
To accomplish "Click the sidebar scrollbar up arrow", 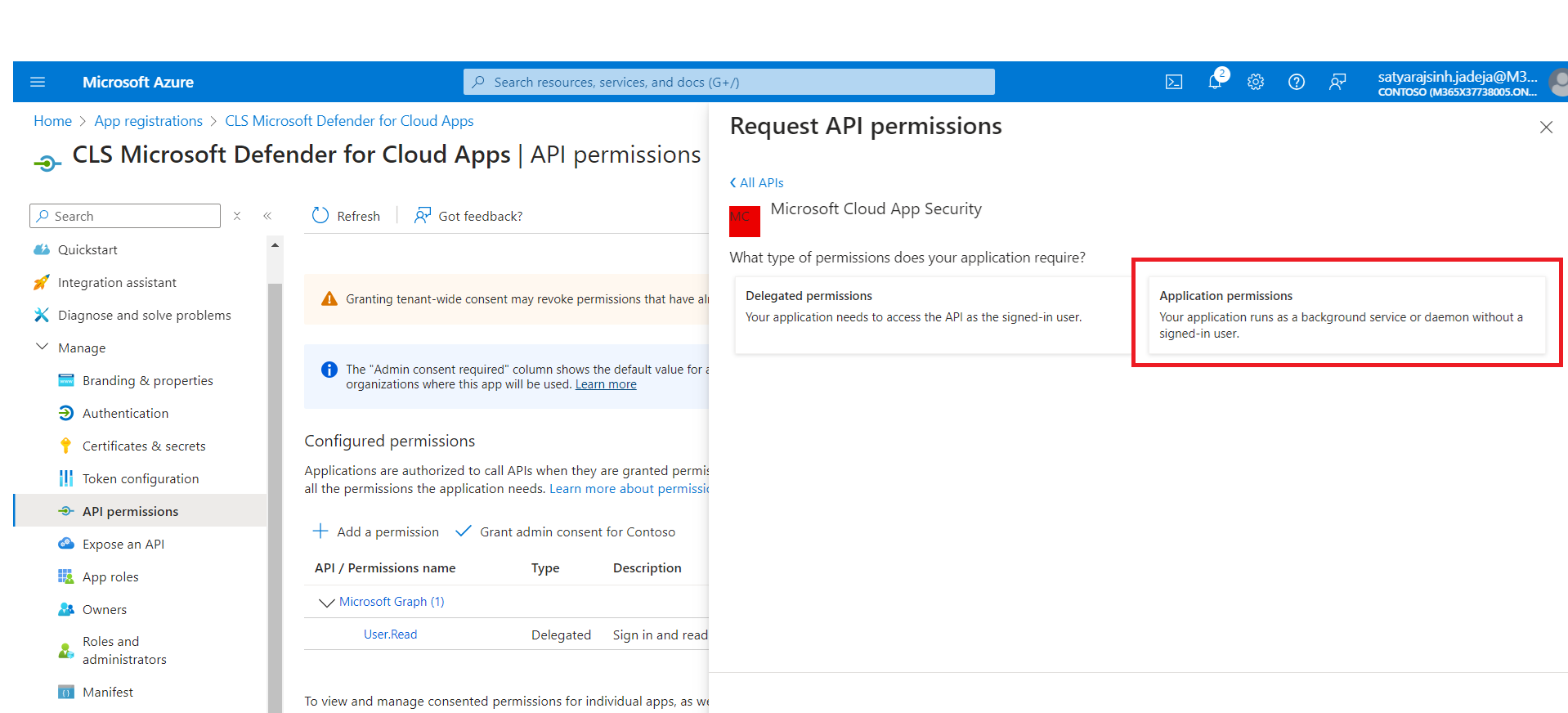I will tap(275, 244).
